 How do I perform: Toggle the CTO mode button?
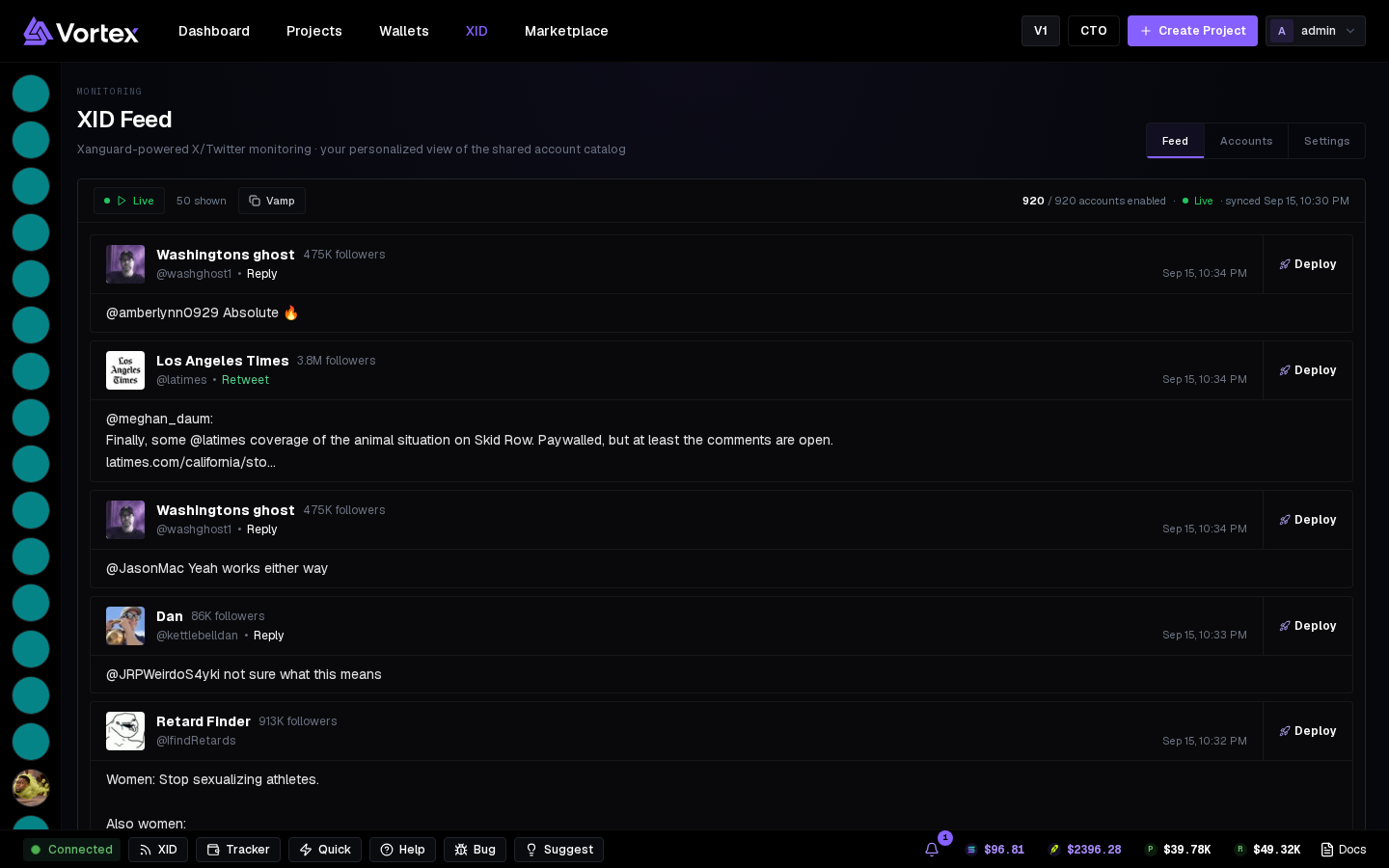click(x=1094, y=31)
